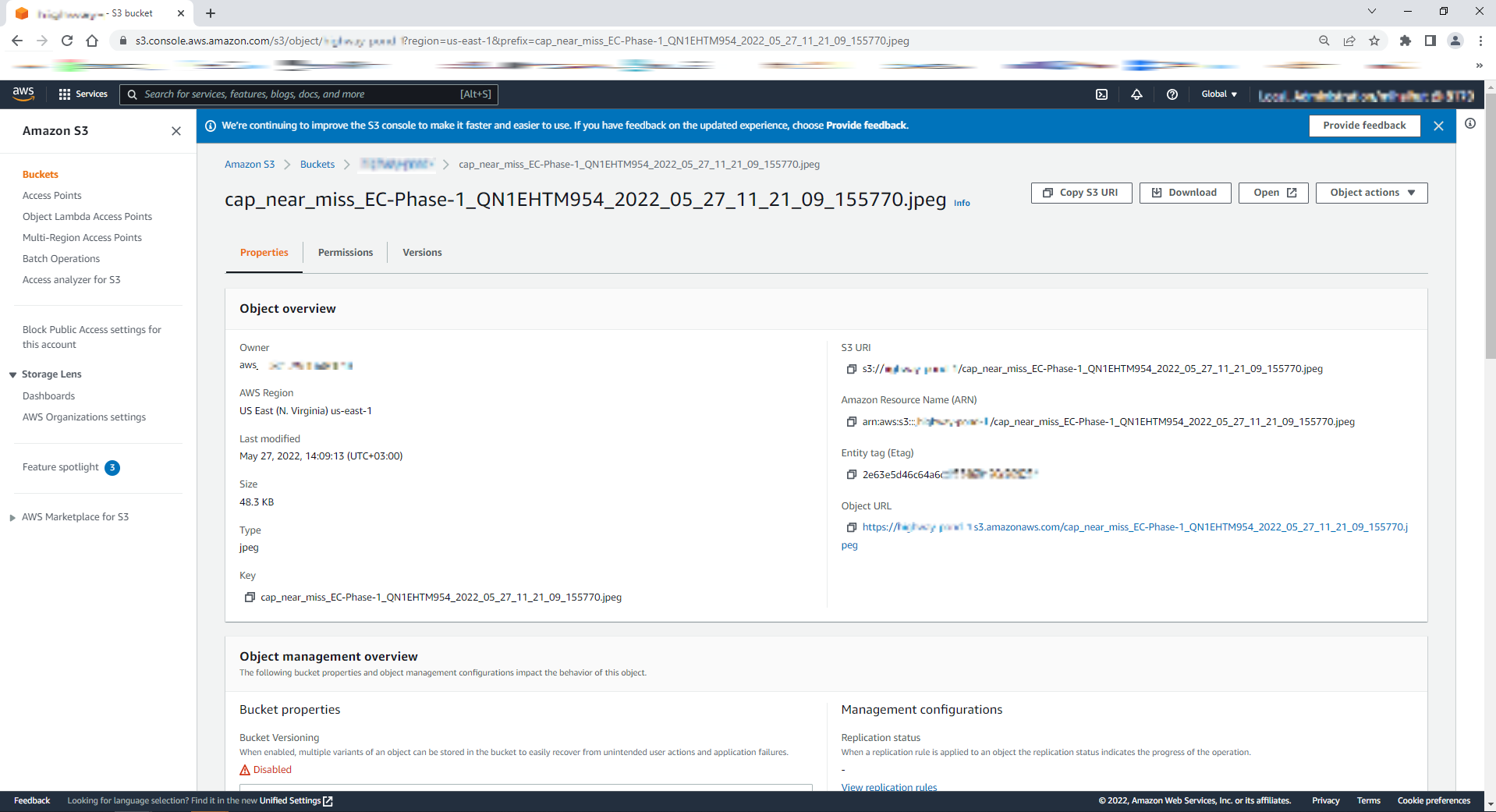Image resolution: width=1496 pixels, height=812 pixels.
Task: Open a new browser tab
Action: point(211,13)
